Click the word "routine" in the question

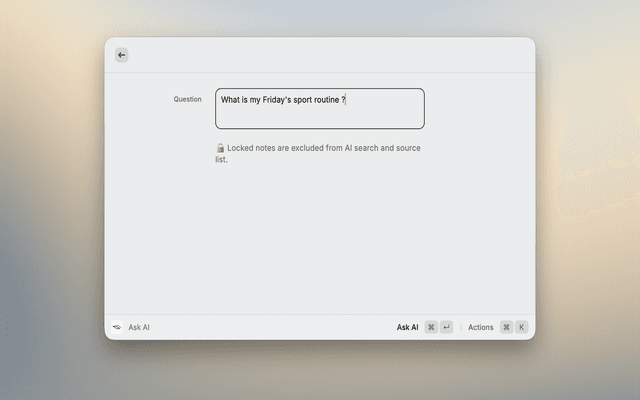pos(322,100)
